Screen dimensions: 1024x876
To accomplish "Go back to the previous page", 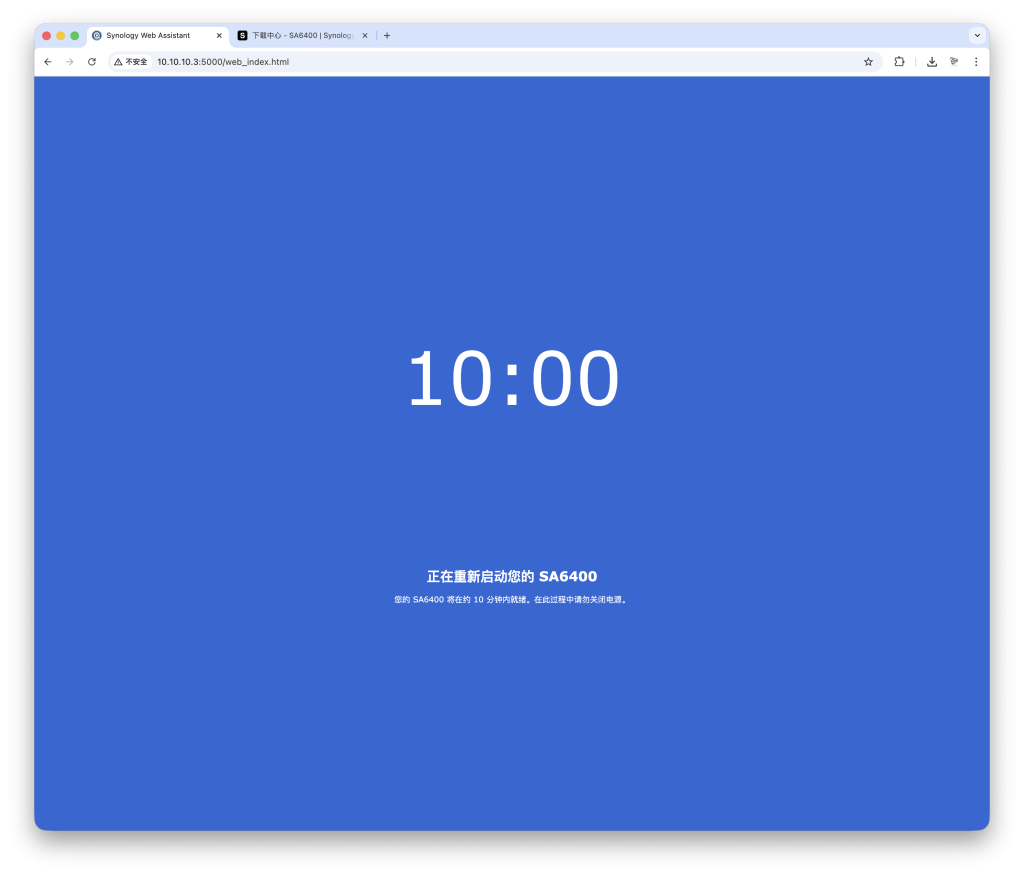I will click(48, 62).
